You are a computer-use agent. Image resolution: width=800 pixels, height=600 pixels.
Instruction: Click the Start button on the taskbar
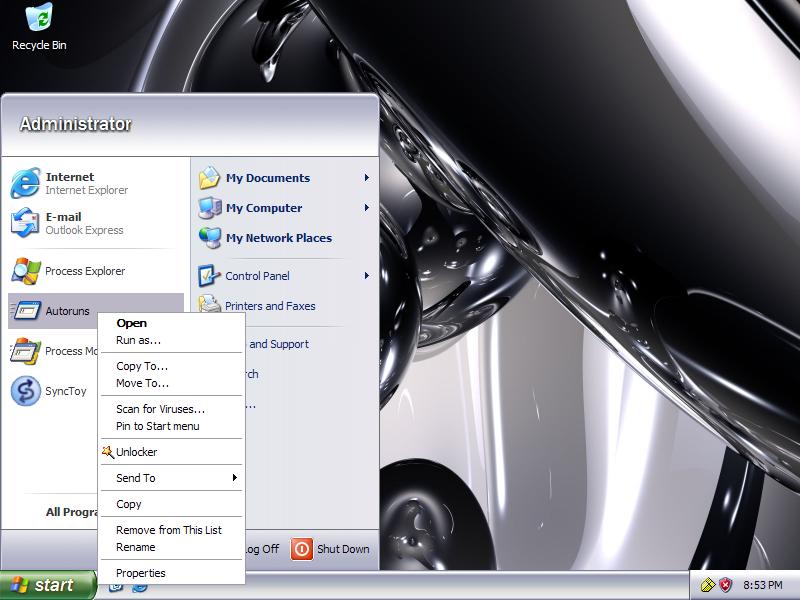[48, 585]
